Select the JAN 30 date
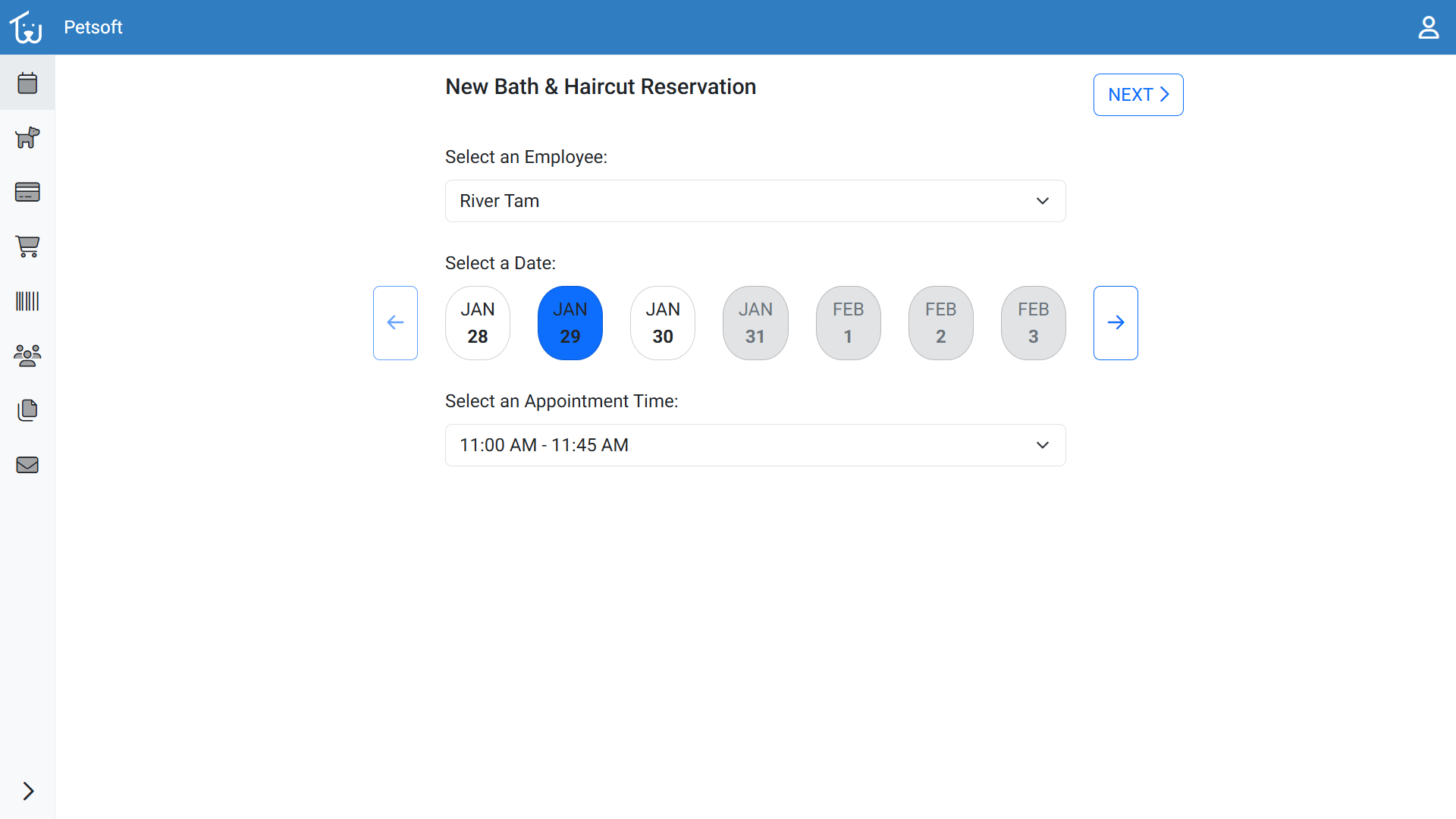Image resolution: width=1456 pixels, height=819 pixels. [663, 323]
